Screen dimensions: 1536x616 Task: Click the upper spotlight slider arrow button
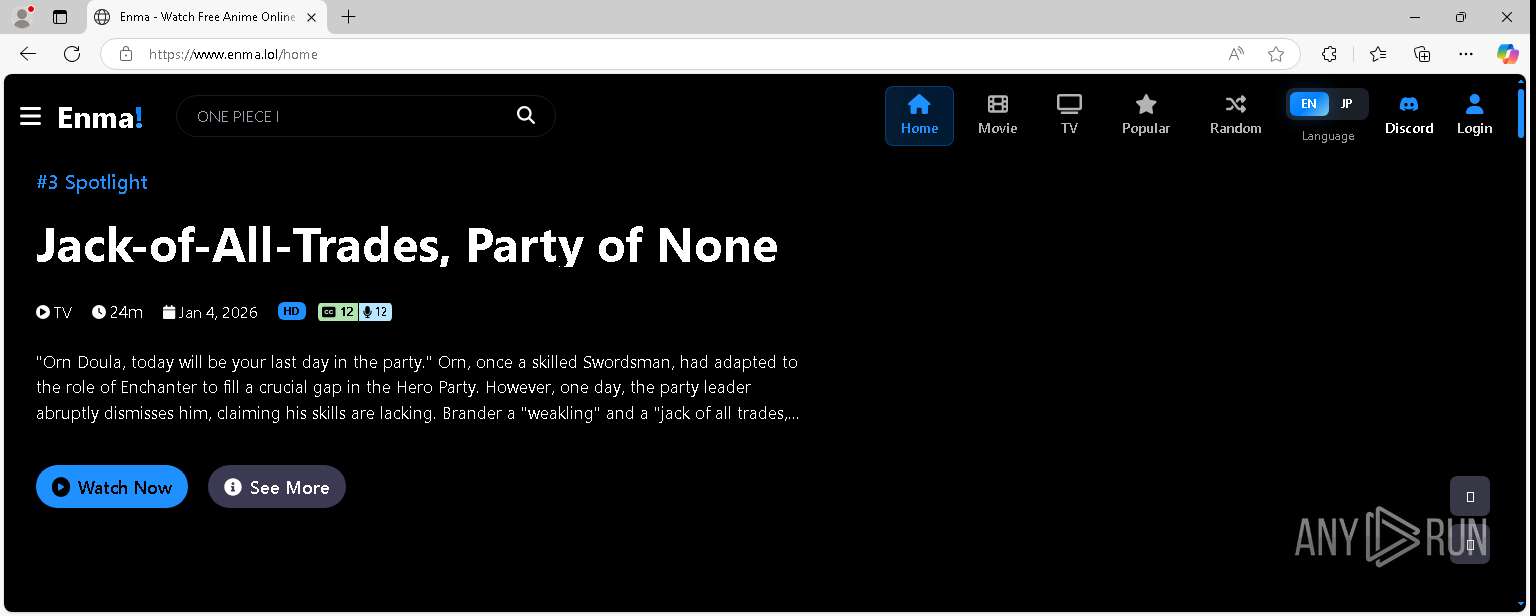tap(1470, 496)
